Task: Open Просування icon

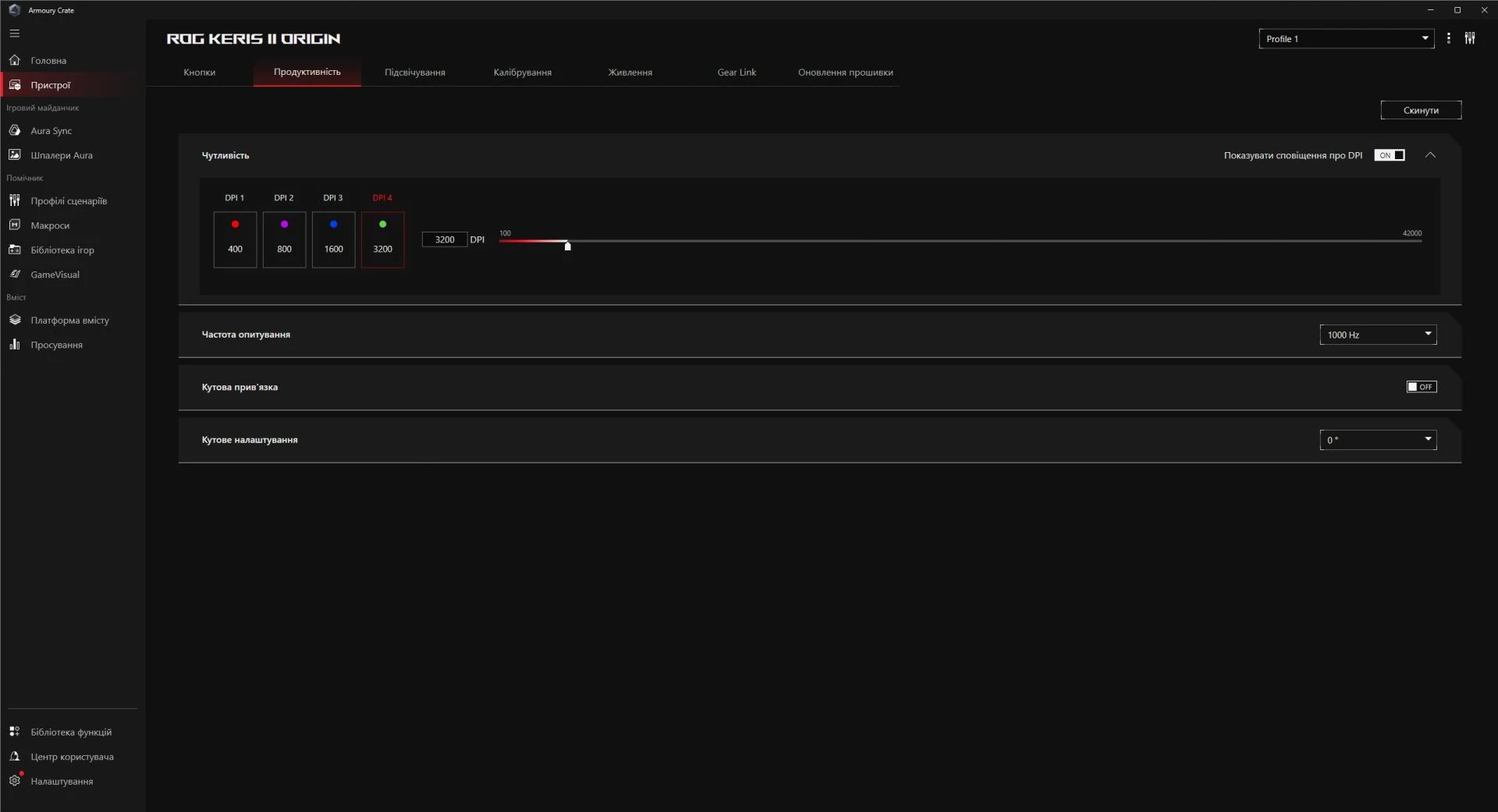Action: pyautogui.click(x=15, y=345)
